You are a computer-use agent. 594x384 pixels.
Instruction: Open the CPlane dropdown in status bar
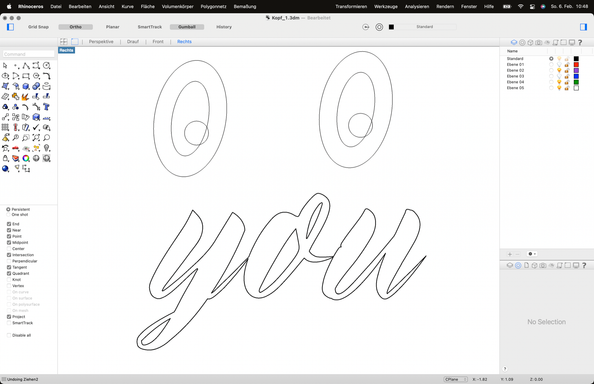tap(455, 379)
